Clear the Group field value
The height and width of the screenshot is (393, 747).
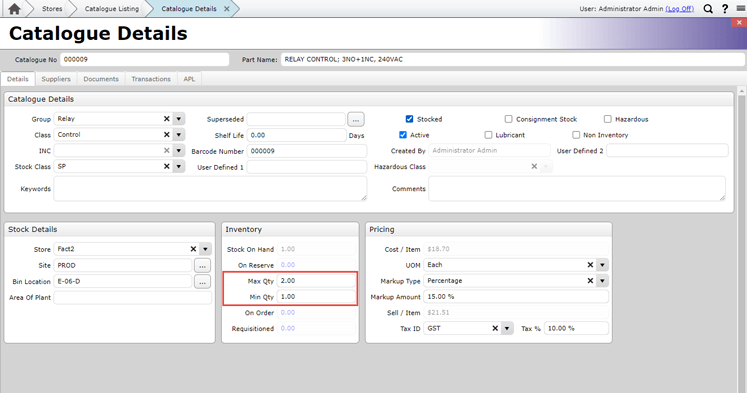coord(167,119)
